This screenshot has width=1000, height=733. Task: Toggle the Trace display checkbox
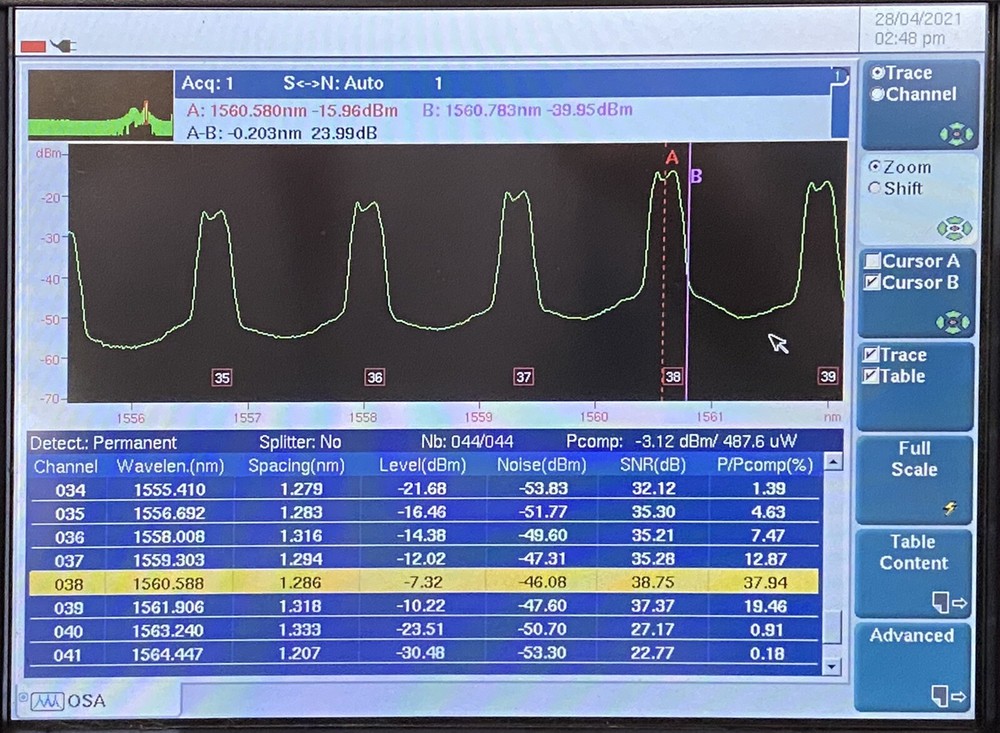pyautogui.click(x=871, y=355)
